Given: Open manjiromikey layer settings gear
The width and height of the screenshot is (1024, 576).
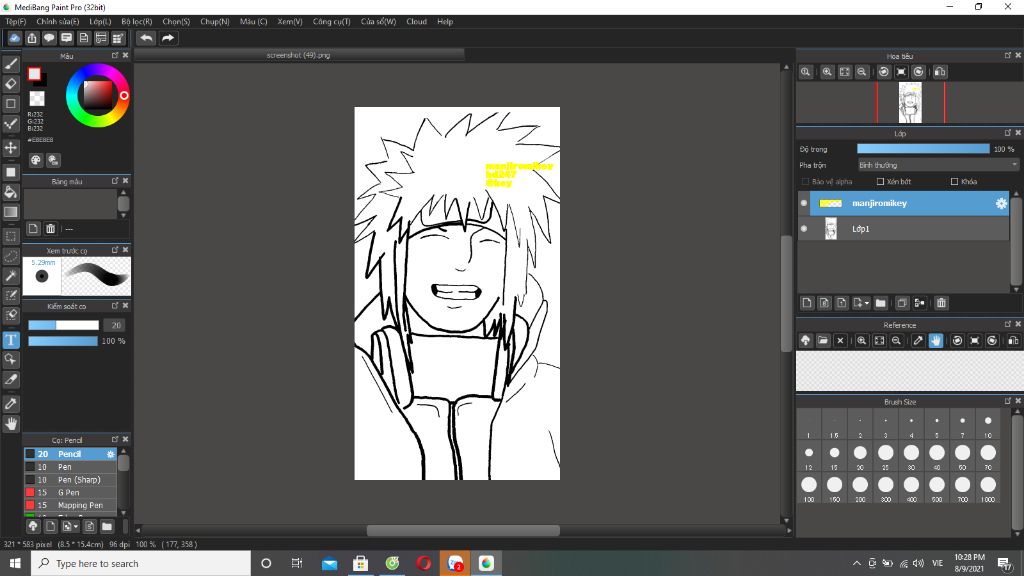Looking at the screenshot, I should 1001,203.
